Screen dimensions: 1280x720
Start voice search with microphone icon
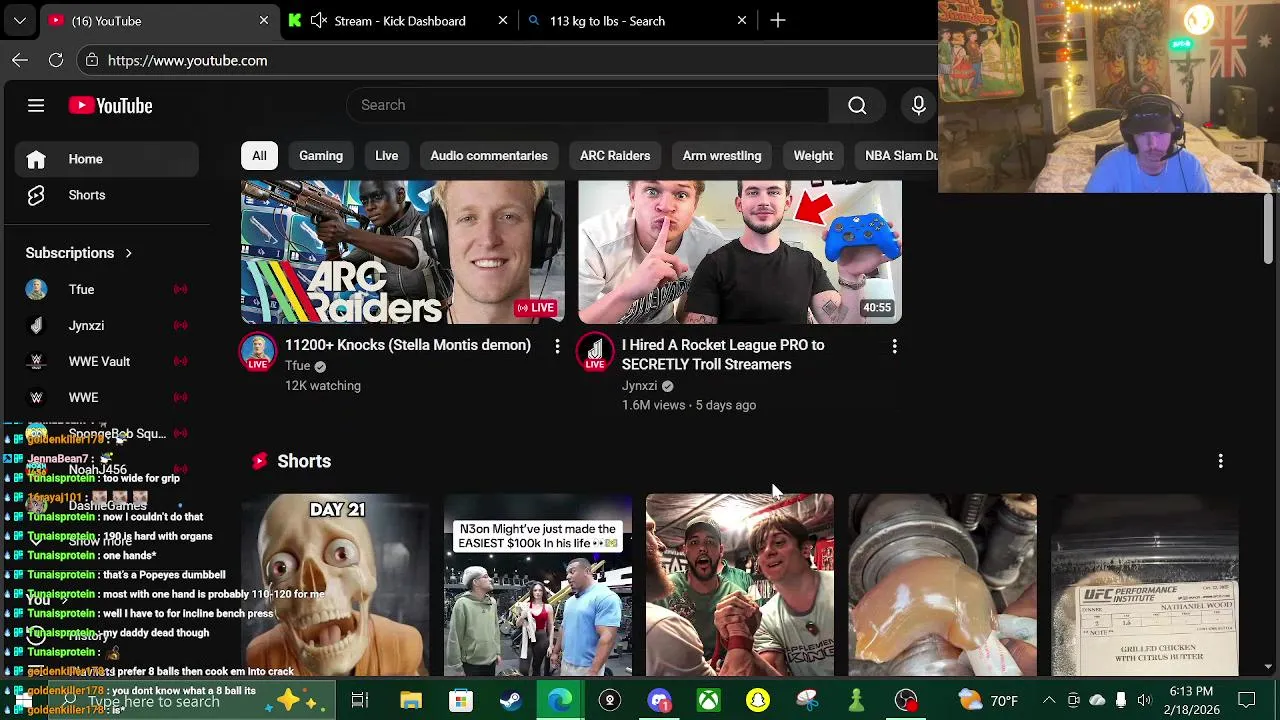[918, 105]
